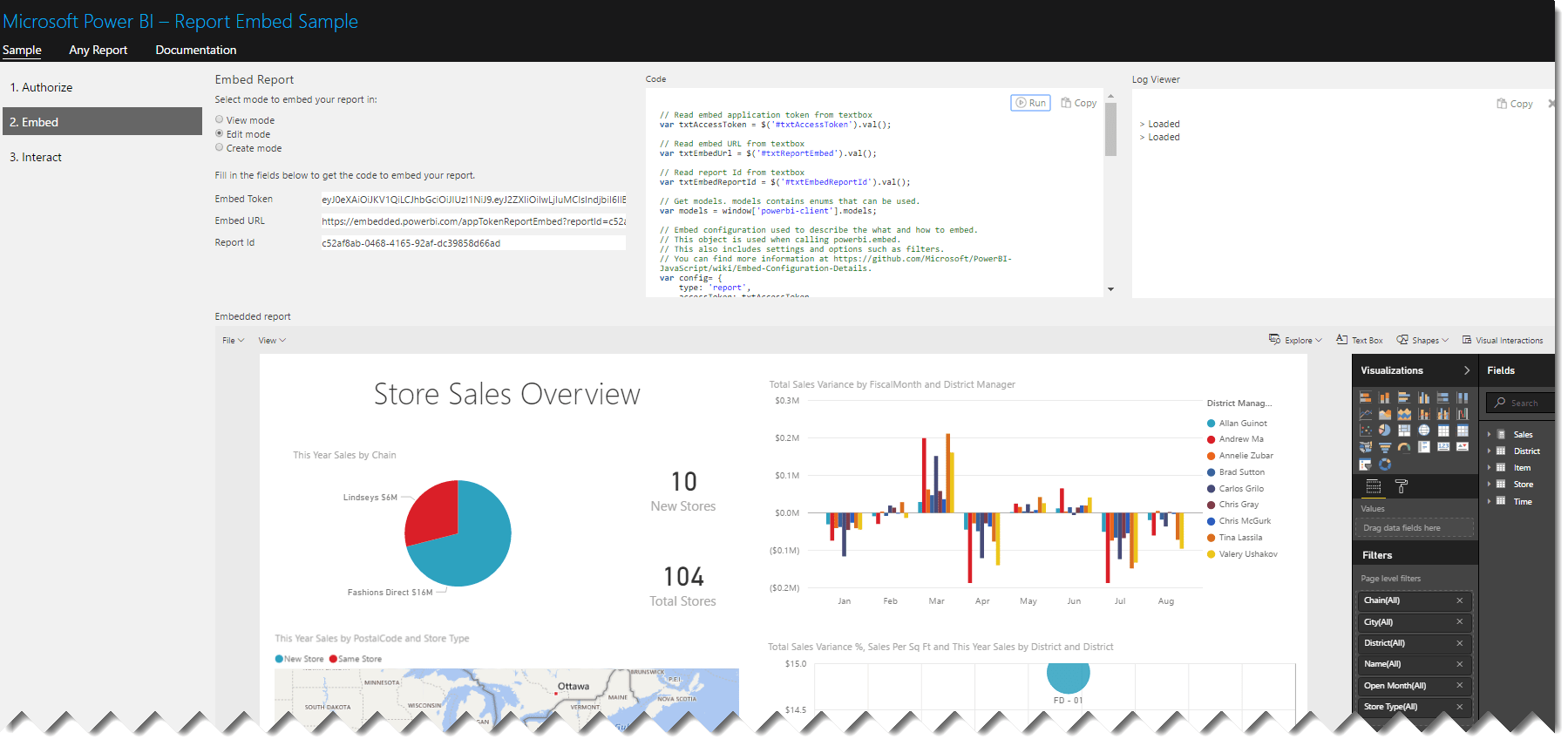Viewport: 1568px width, 746px height.
Task: Expand the District table in Fields
Action: click(1490, 451)
